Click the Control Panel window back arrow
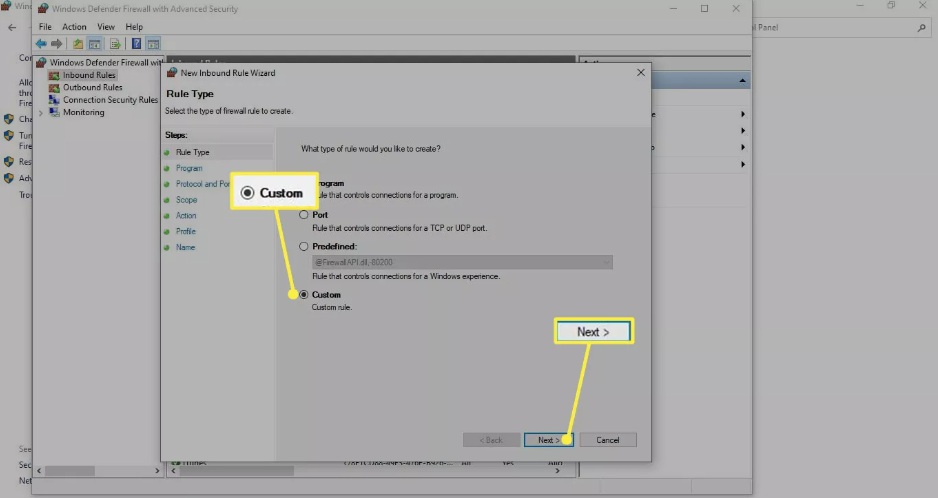The height and width of the screenshot is (498, 938). point(12,28)
